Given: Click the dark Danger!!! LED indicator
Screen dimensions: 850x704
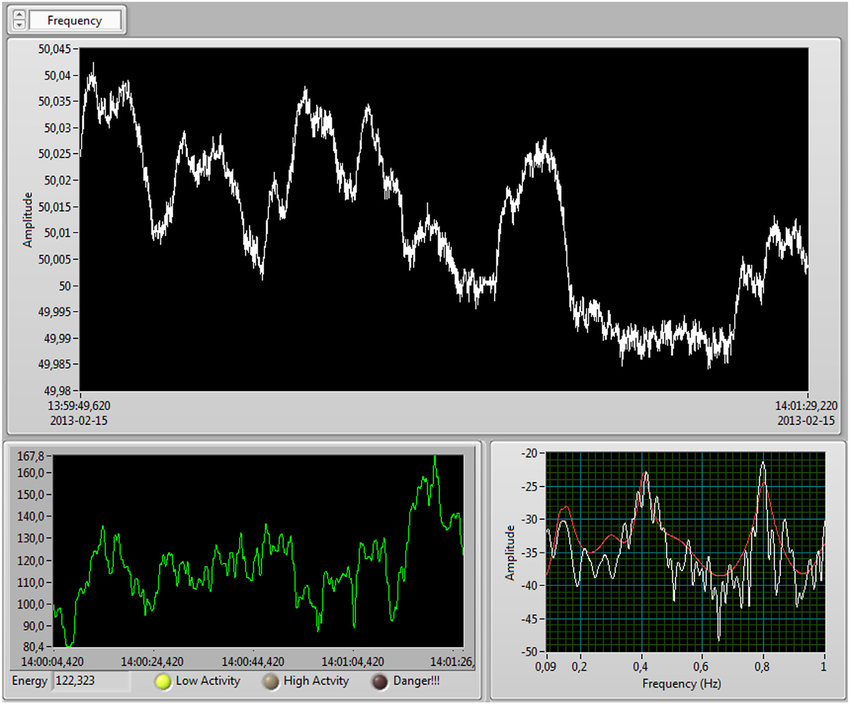Looking at the screenshot, I should point(380,681).
